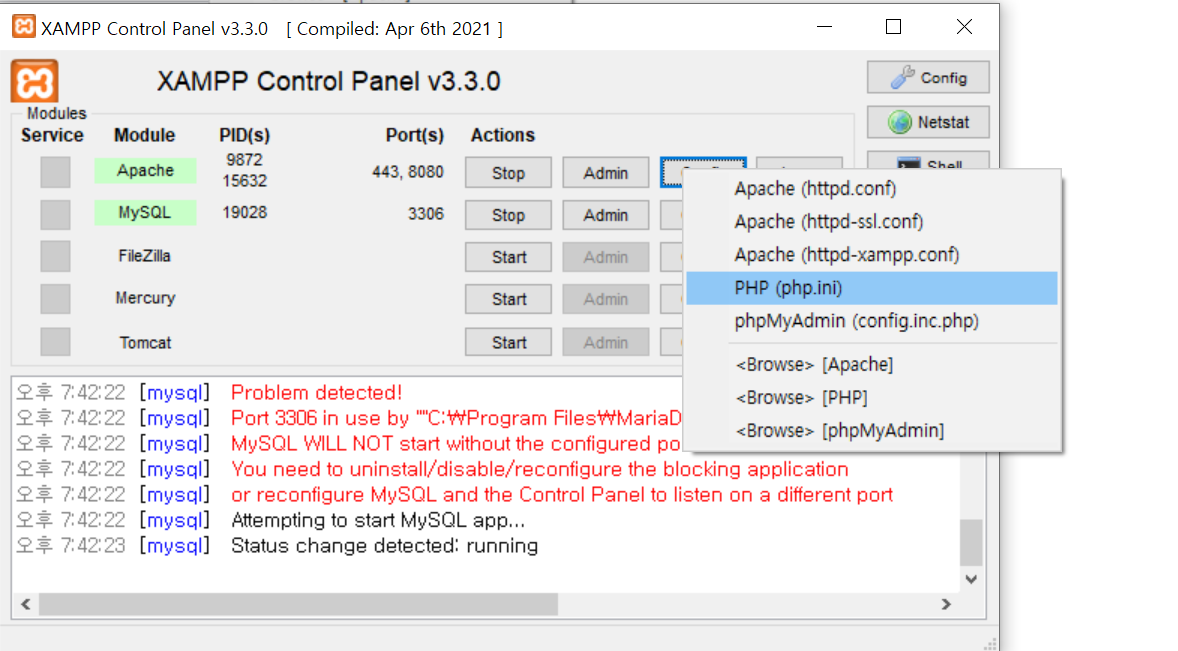The image size is (1178, 651).
Task: Toggle the Mercury service checkbox
Action: point(56,299)
